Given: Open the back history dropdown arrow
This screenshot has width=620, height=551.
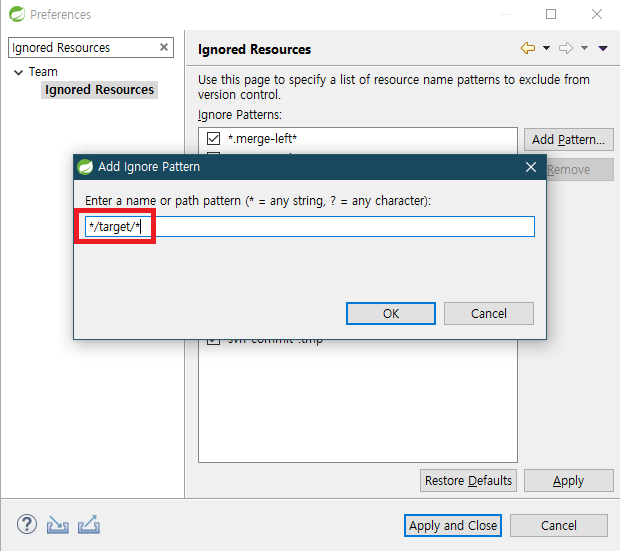Looking at the screenshot, I should (x=546, y=48).
